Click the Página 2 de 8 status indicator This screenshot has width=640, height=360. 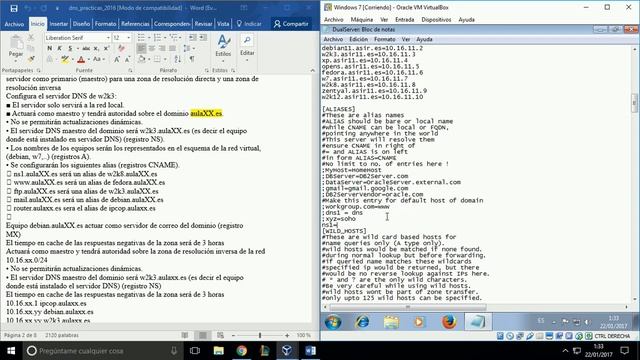click(21, 336)
